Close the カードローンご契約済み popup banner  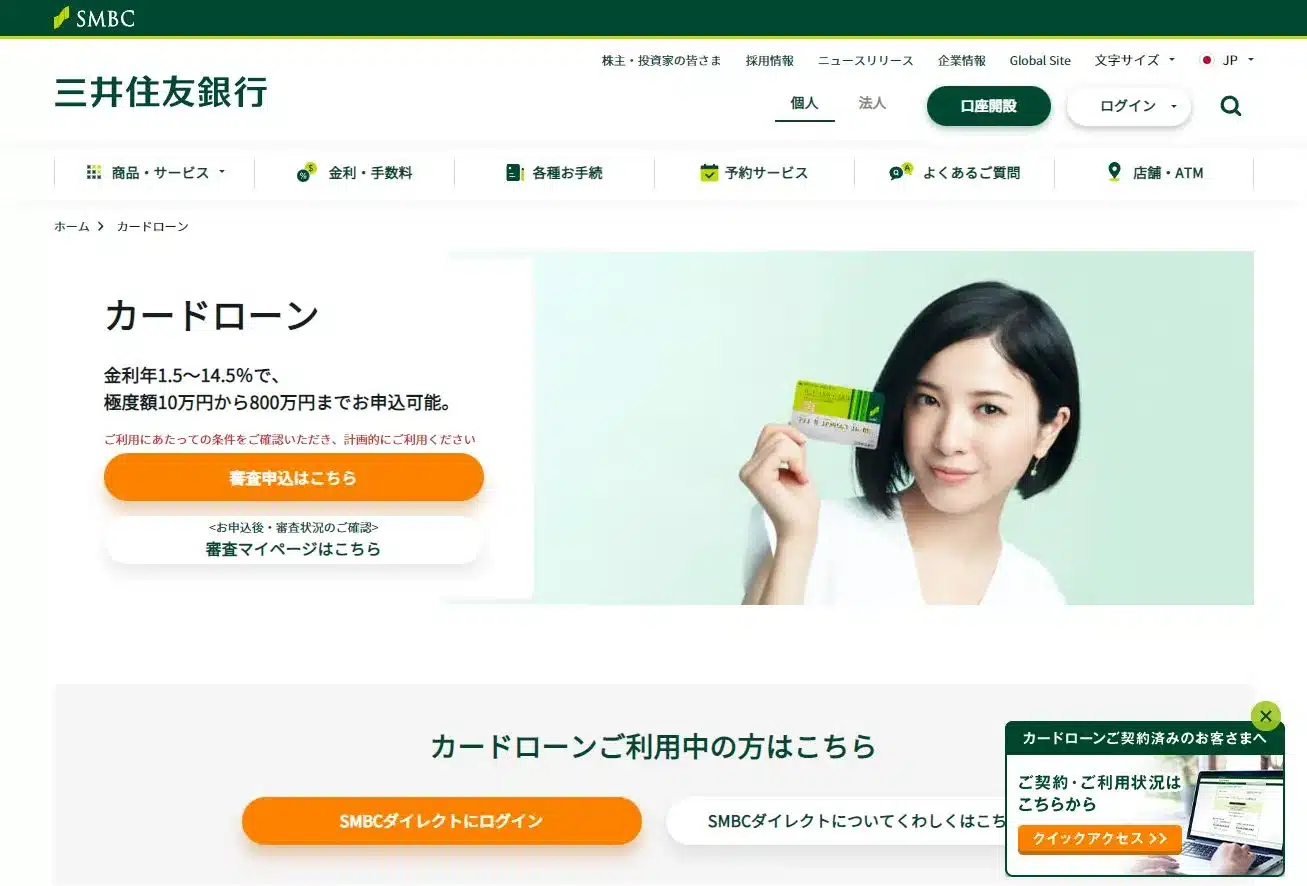[x=1265, y=716]
